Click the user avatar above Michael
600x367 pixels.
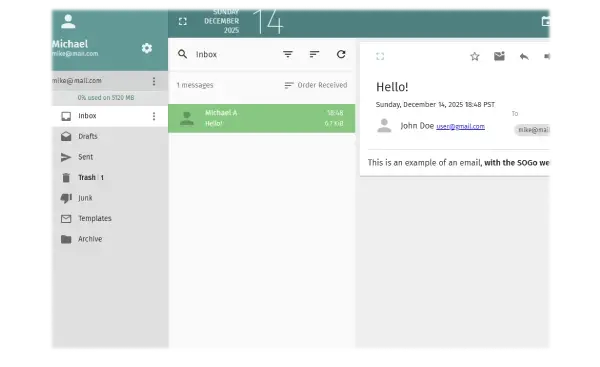[x=68, y=21]
